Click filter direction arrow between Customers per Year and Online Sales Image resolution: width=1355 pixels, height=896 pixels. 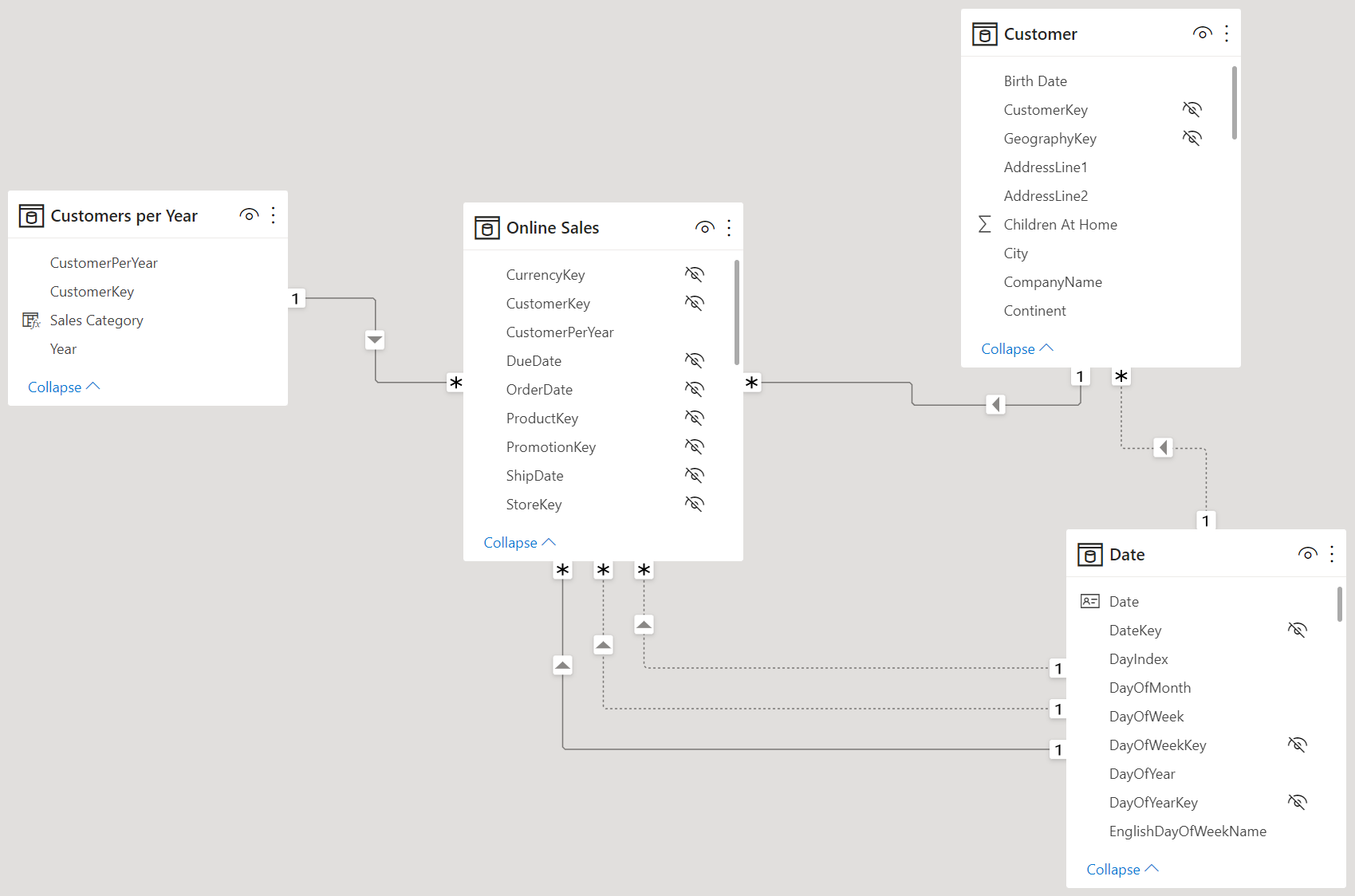click(x=375, y=340)
